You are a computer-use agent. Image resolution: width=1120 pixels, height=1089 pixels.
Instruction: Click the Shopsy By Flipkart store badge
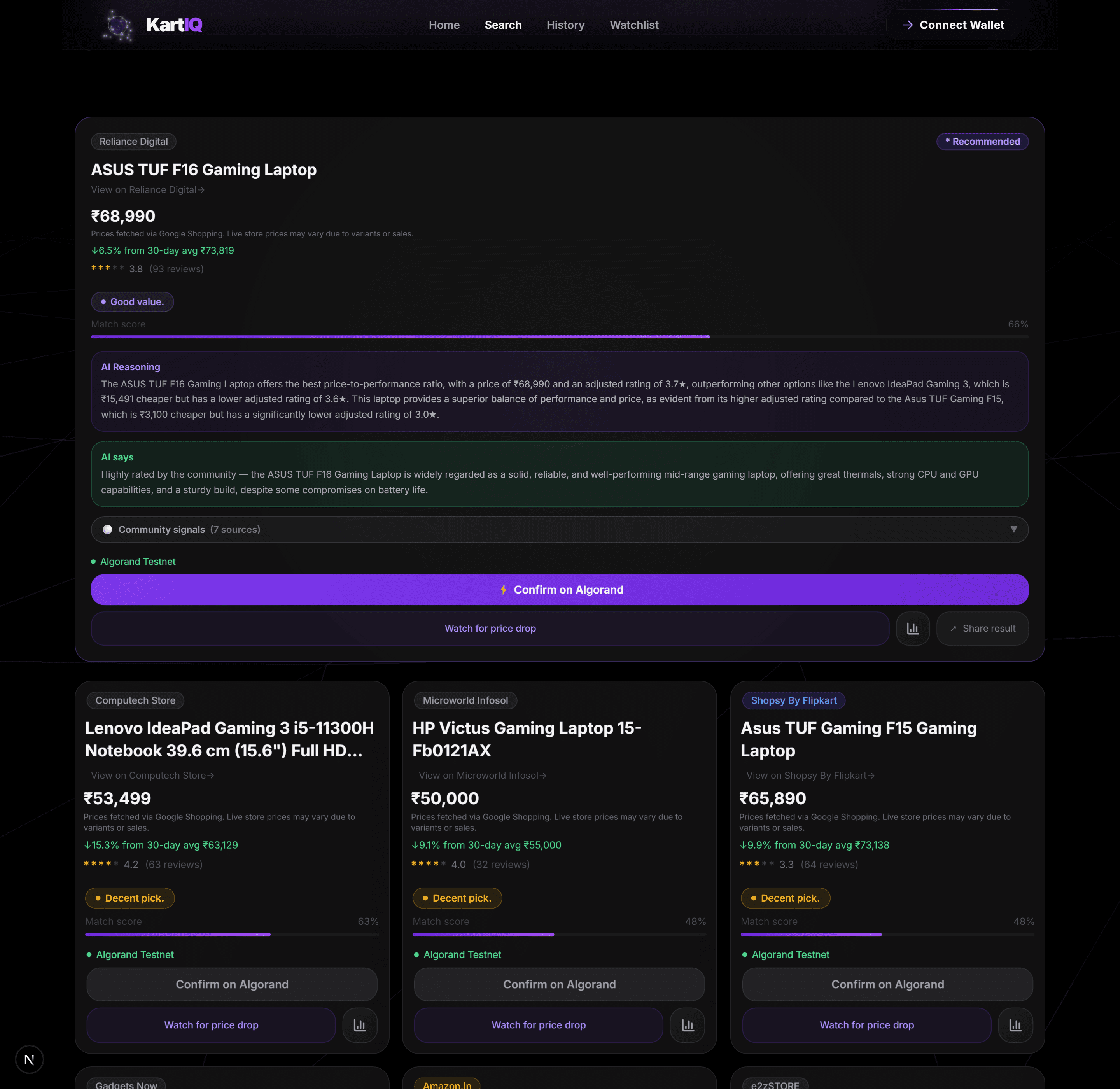point(793,700)
